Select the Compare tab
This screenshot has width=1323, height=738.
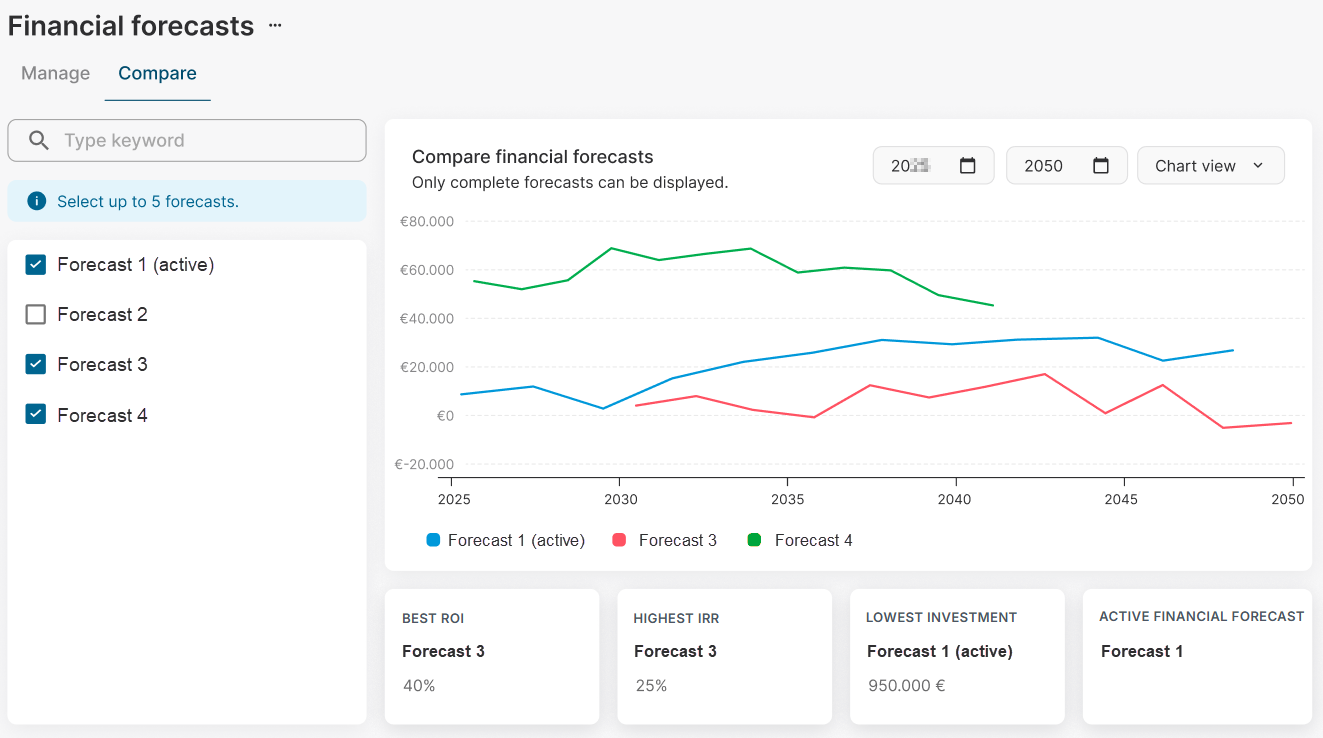pyautogui.click(x=157, y=73)
